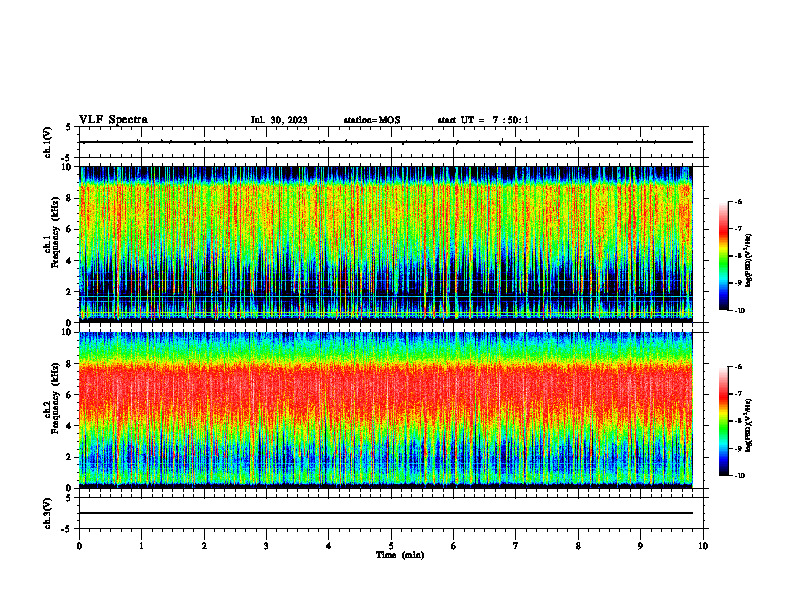Click time-axis tick label "6"
792x612 pixels.
(x=453, y=546)
